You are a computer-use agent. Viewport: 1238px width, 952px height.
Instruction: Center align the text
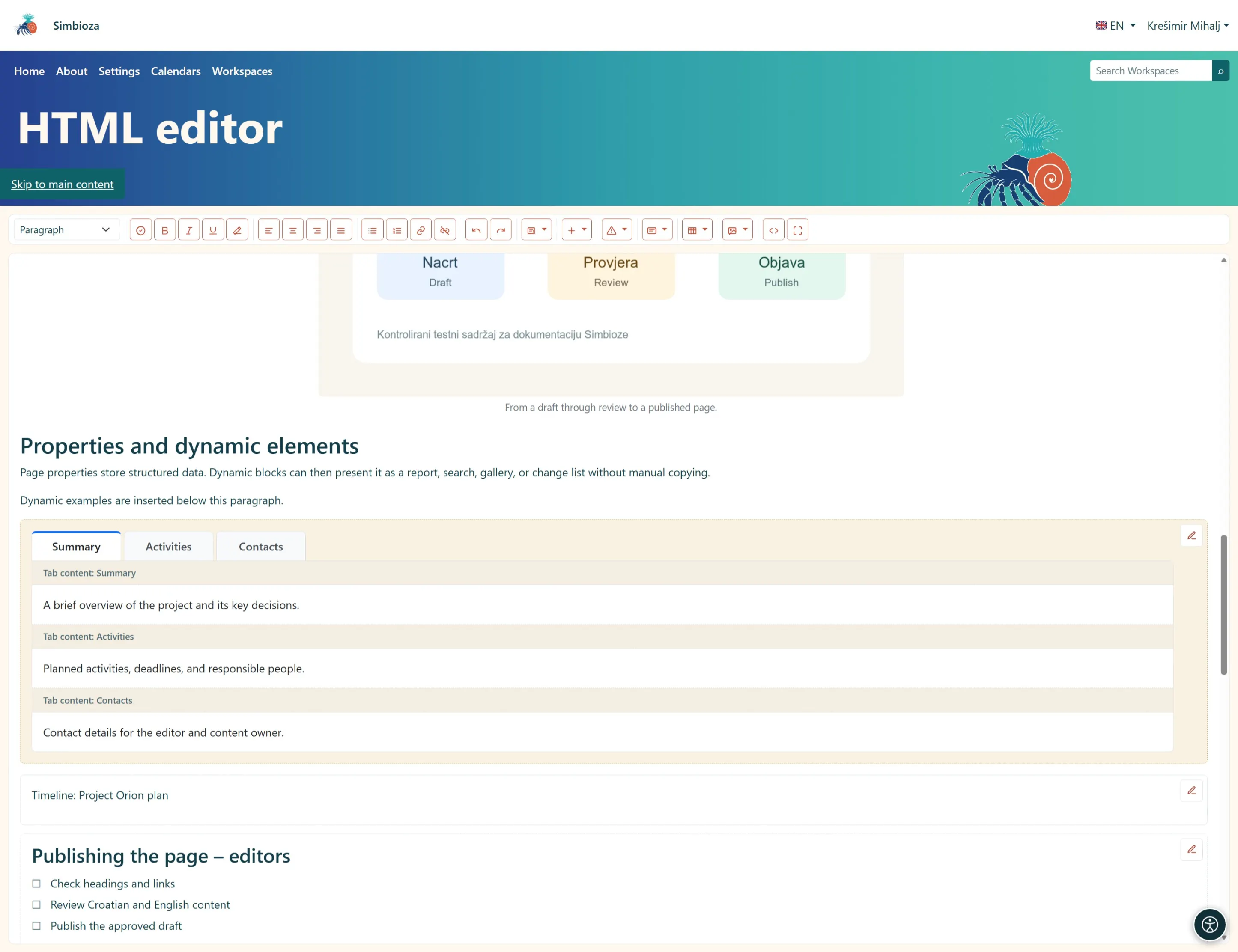pos(293,230)
